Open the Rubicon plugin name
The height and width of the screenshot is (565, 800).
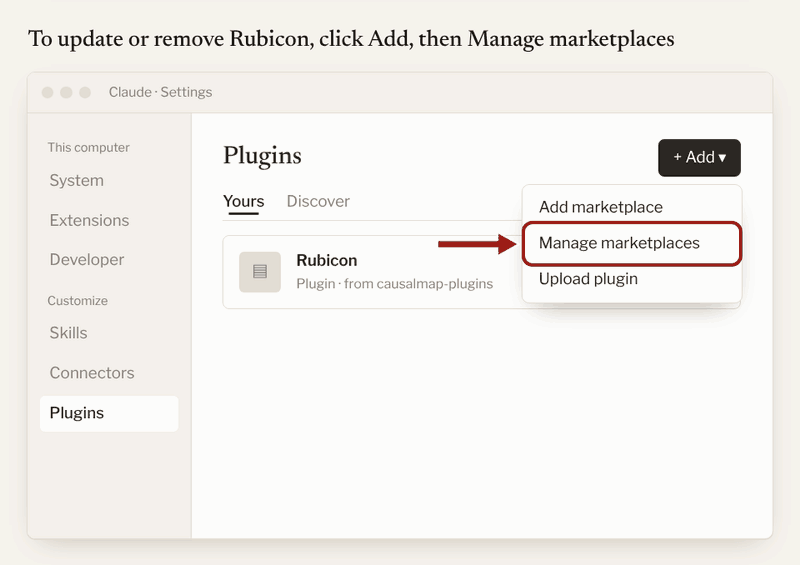327,260
